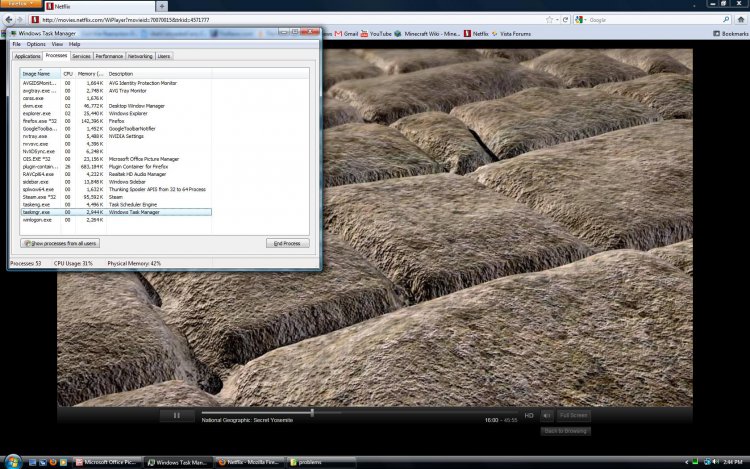Sort by the CPU column header
This screenshot has height=469, width=750.
tap(68, 74)
